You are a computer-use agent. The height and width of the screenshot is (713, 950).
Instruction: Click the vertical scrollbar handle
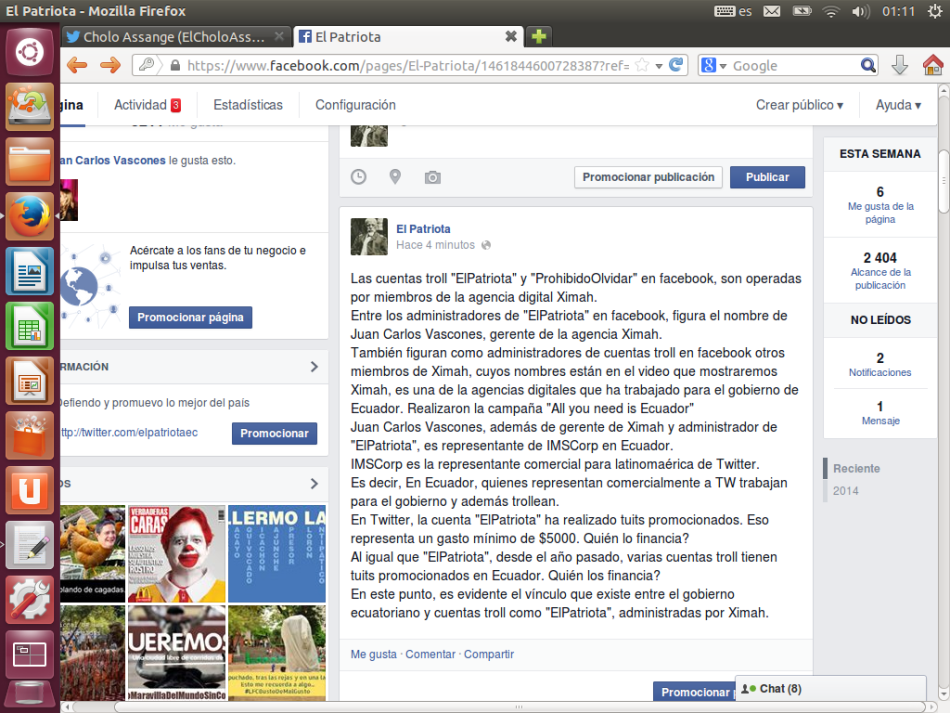943,182
